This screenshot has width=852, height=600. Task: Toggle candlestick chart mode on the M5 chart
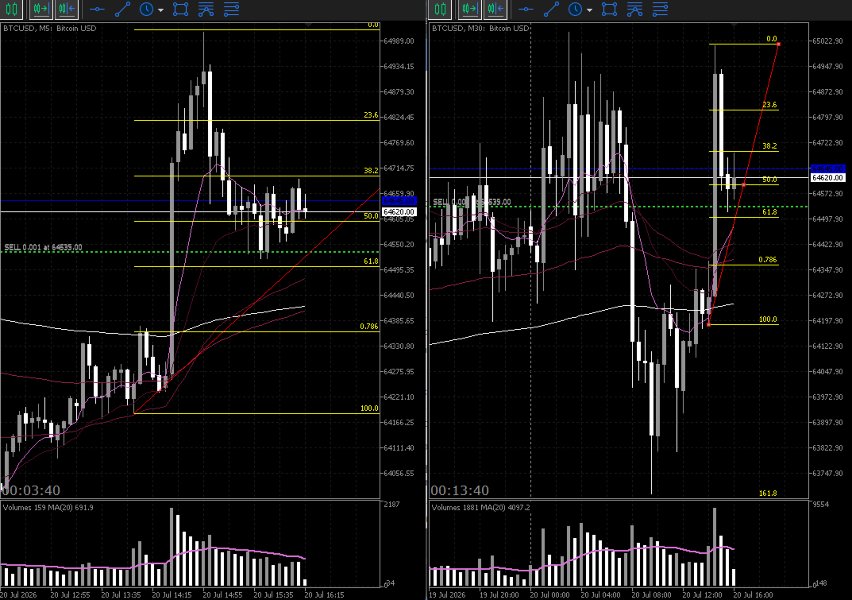[x=12, y=9]
